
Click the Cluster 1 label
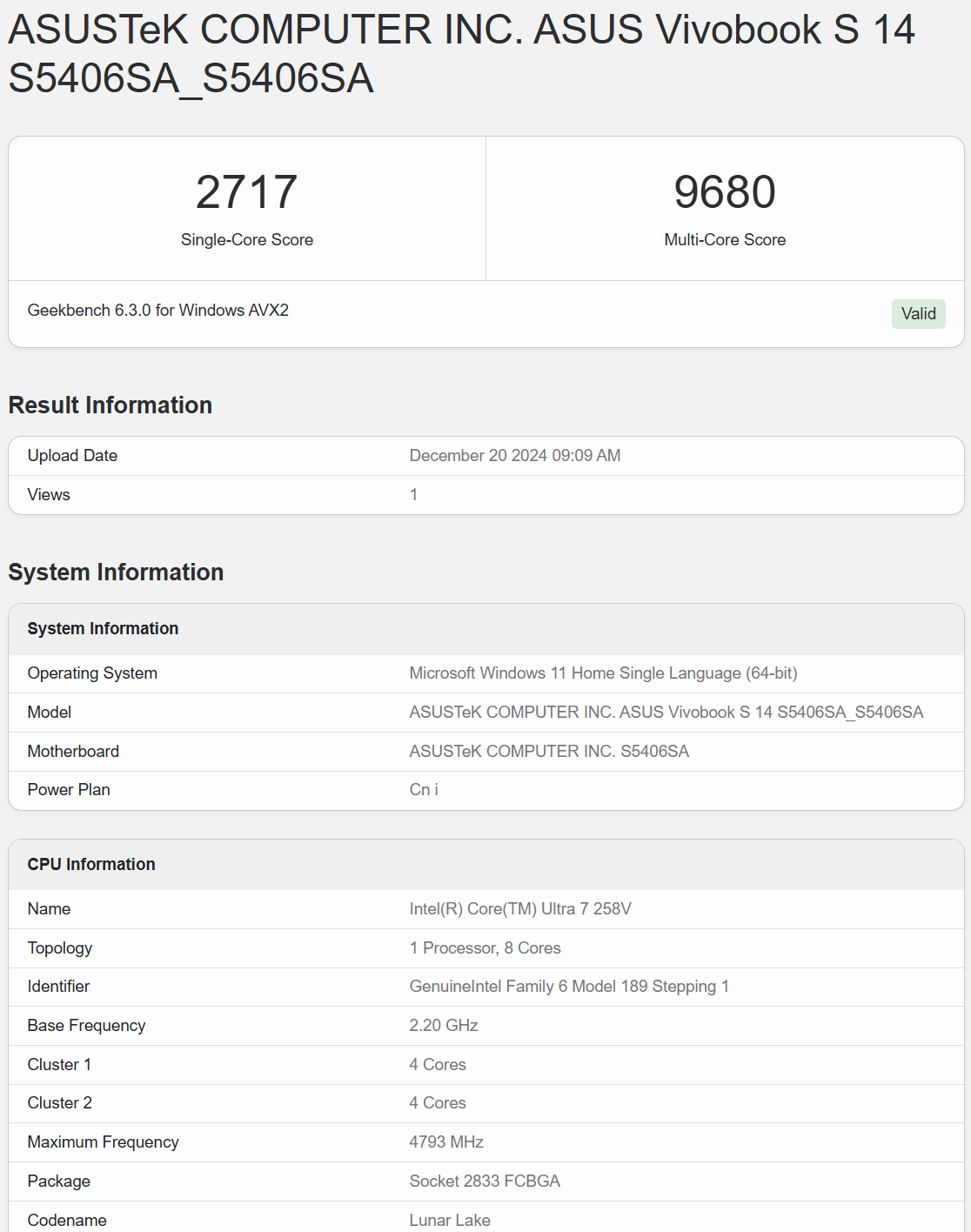59,1065
